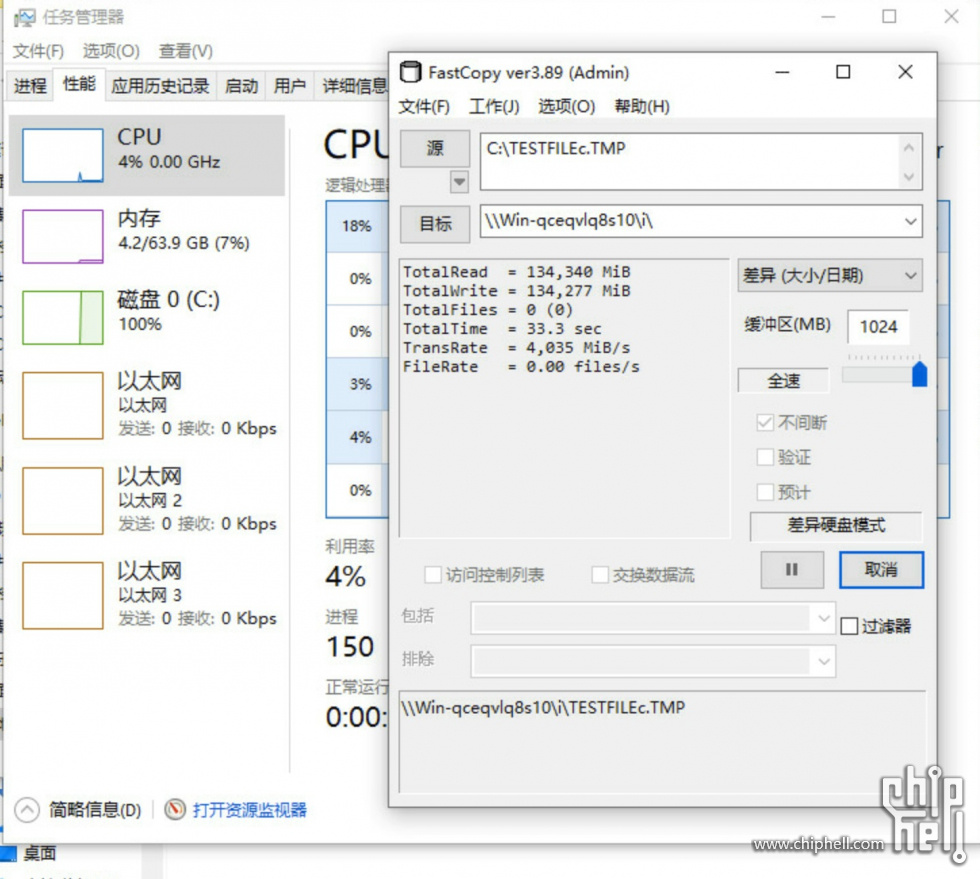Switch to the 用户 tab
The image size is (980, 879).
(x=289, y=86)
